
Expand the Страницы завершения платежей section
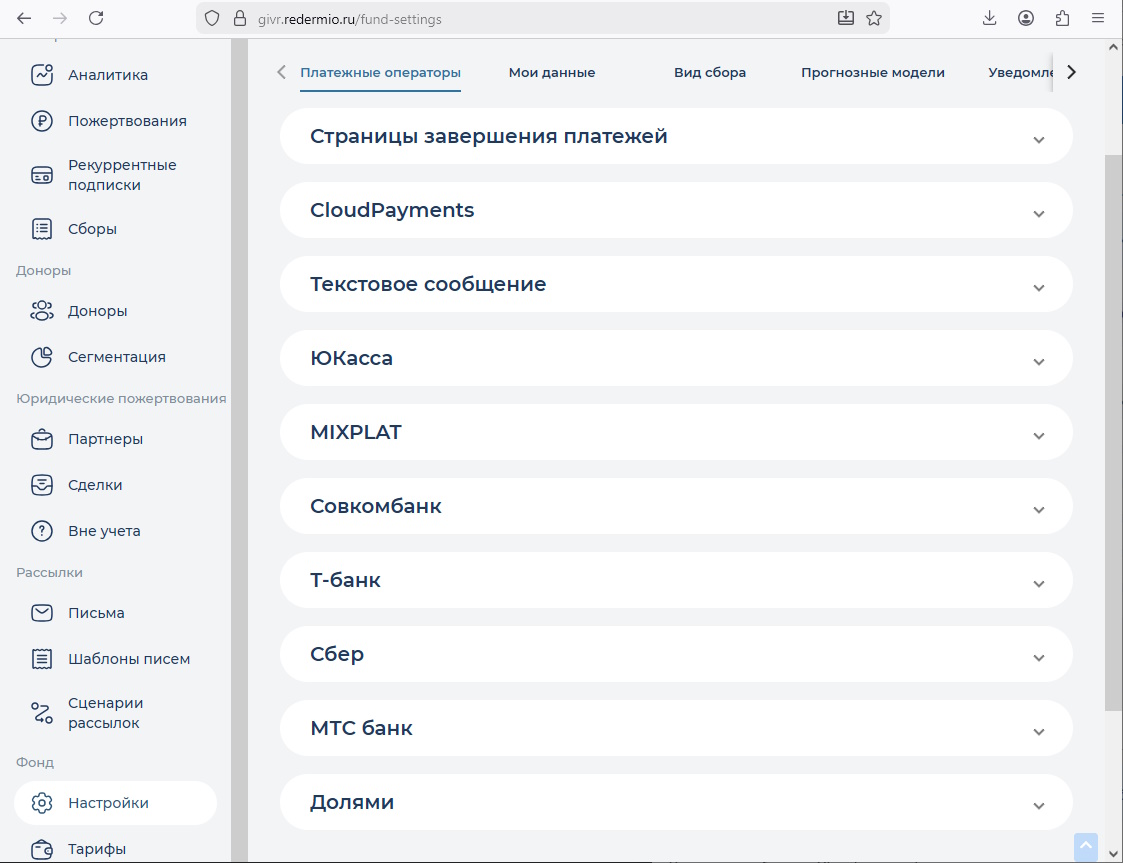[676, 136]
